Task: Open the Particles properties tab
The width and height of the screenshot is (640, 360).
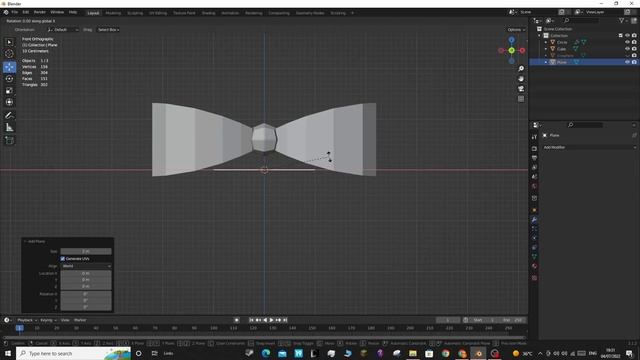Action: point(534,229)
